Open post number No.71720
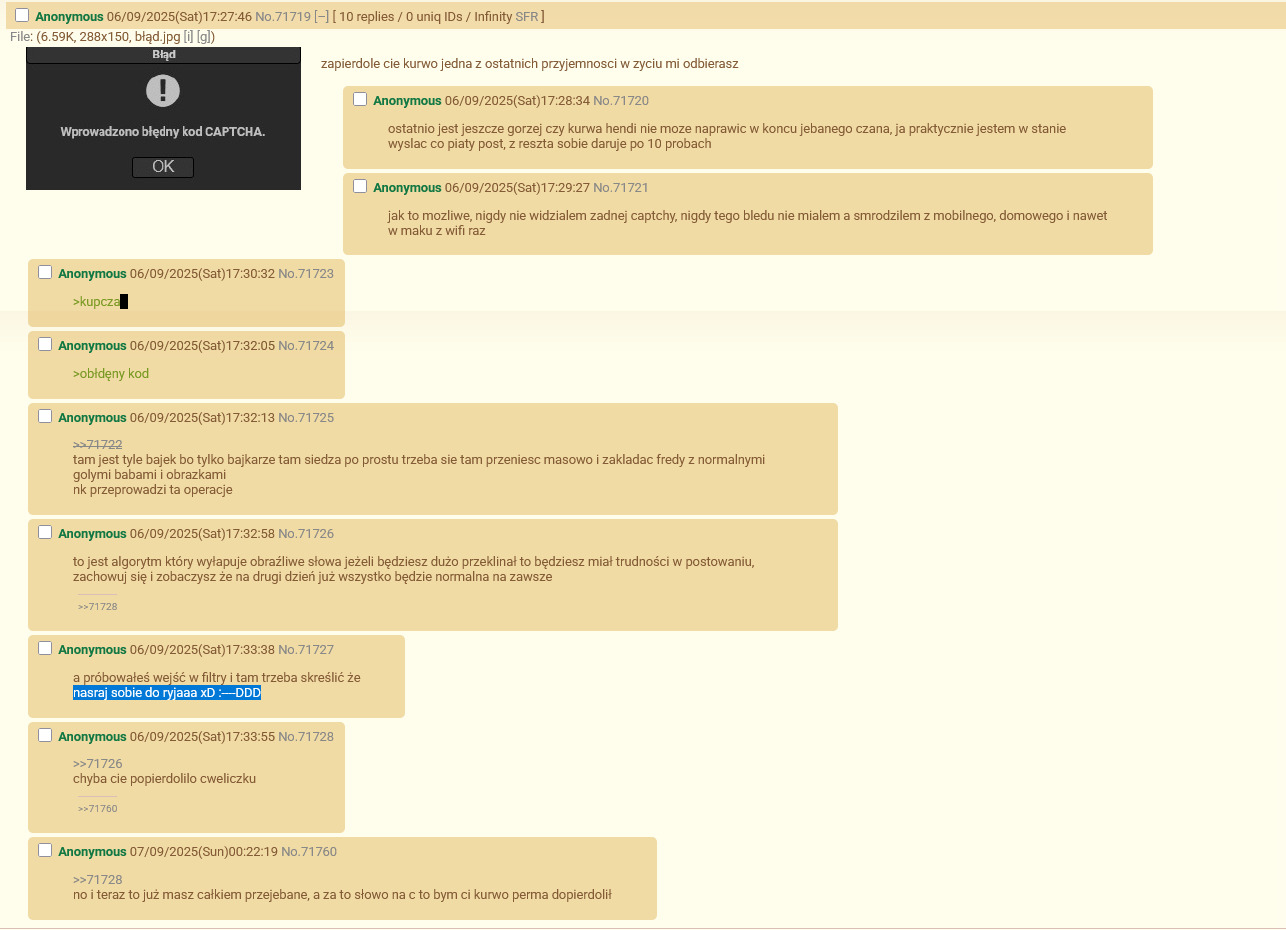Viewport: 1286px width, 930px height. tap(621, 101)
